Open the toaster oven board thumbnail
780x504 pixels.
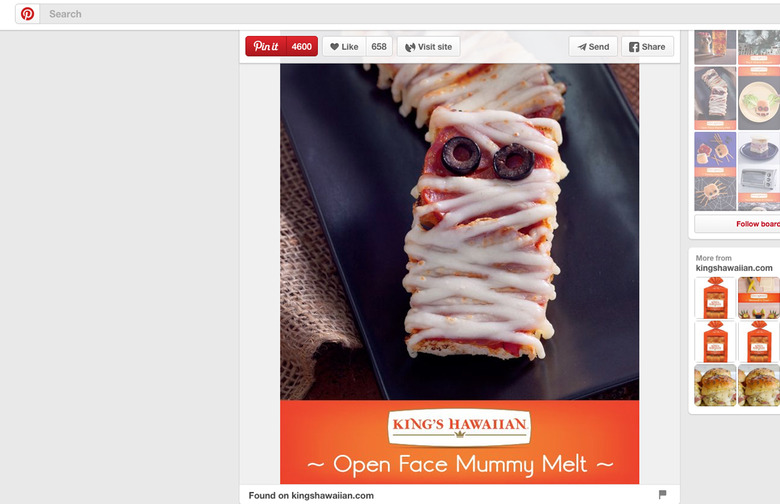(x=759, y=171)
